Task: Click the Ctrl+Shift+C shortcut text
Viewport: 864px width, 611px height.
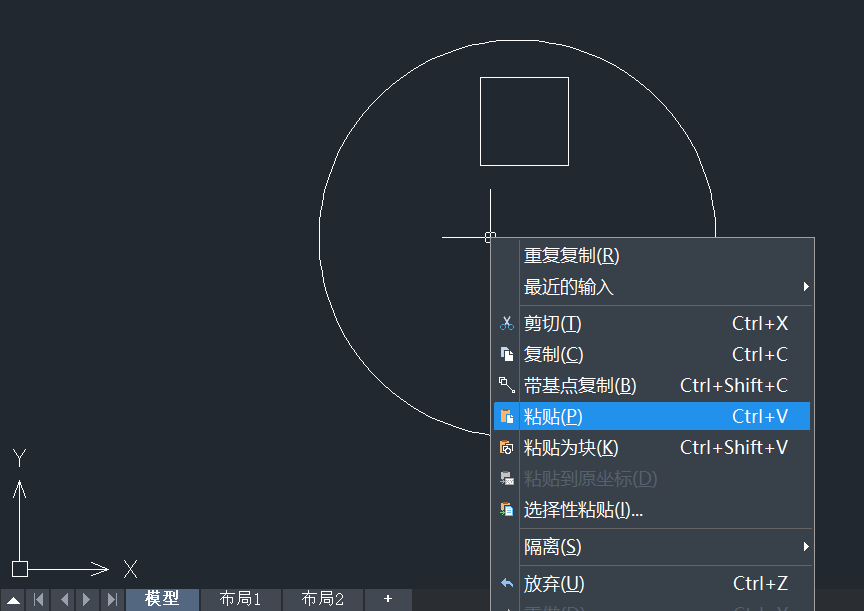Action: click(734, 385)
